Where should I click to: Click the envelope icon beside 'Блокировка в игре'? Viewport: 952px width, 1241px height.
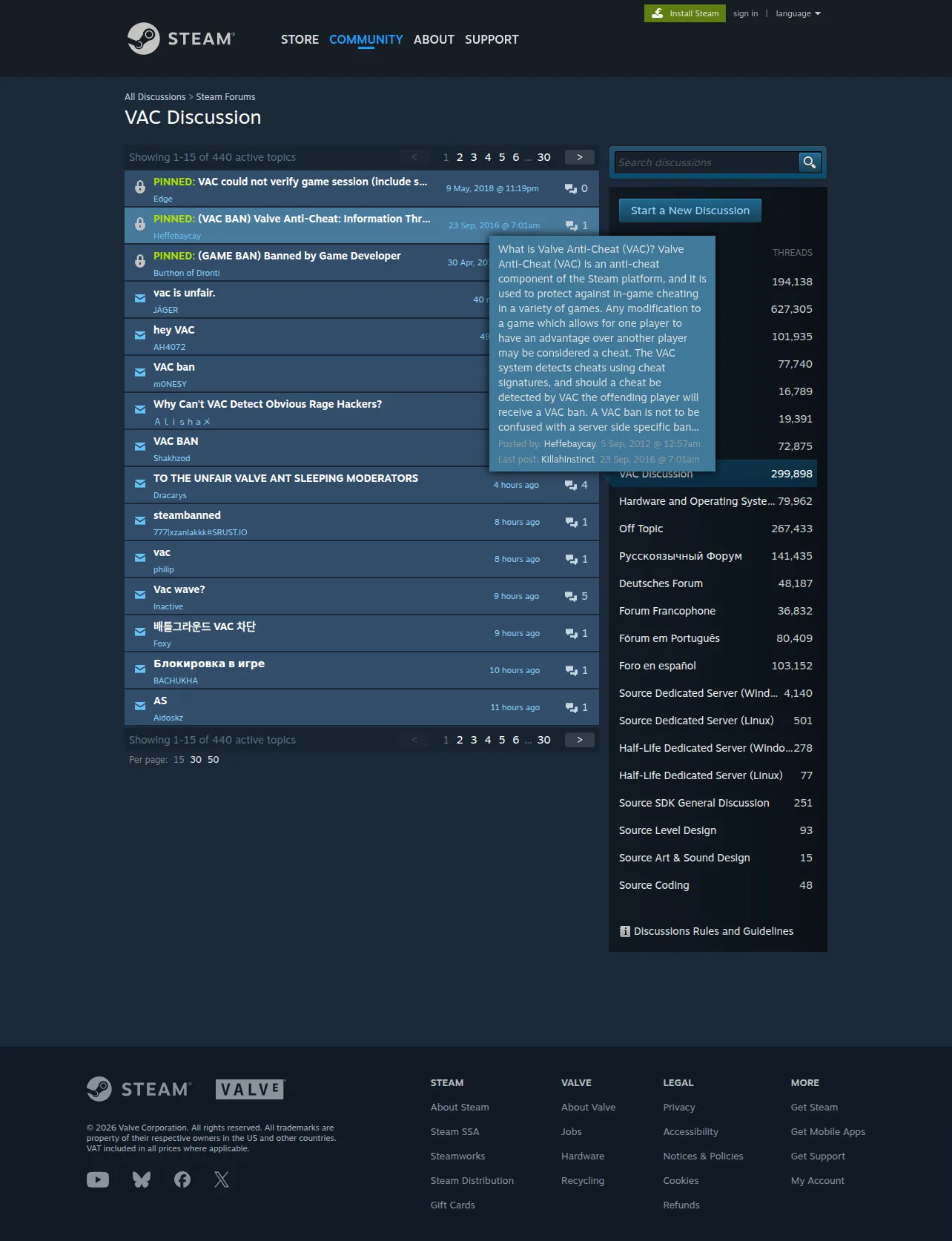point(140,669)
